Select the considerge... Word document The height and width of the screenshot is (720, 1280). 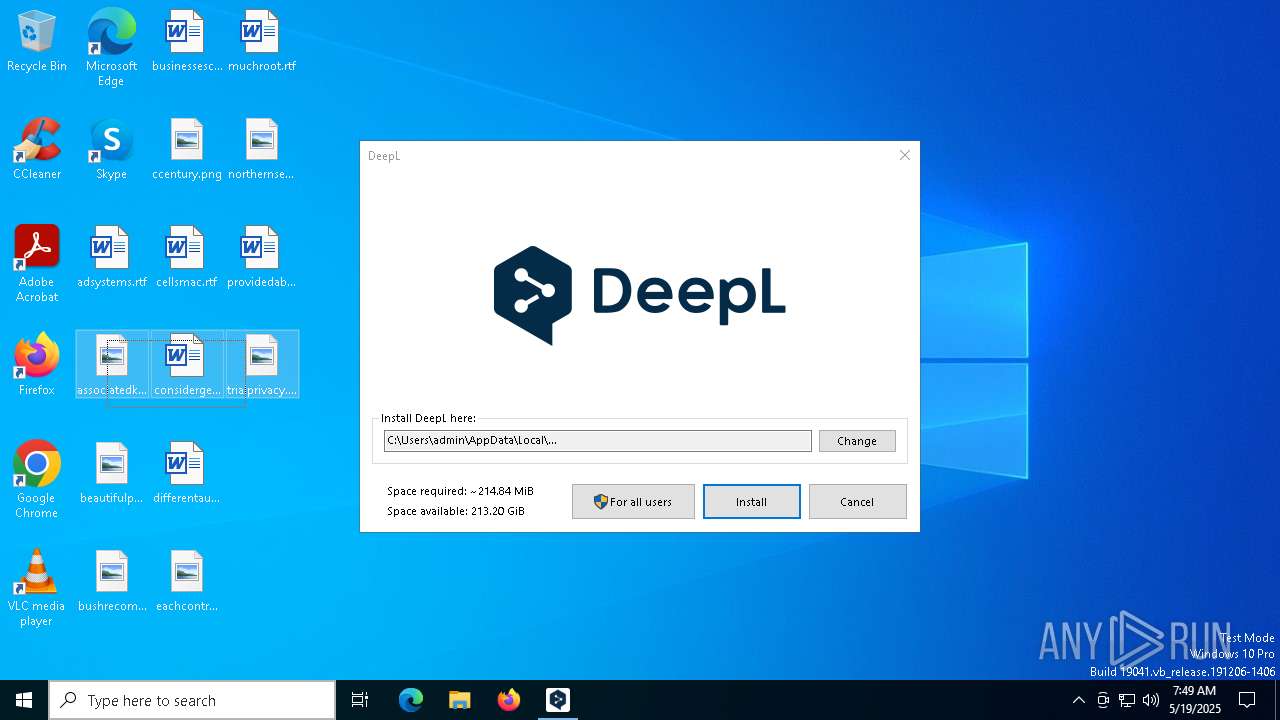pyautogui.click(x=187, y=365)
